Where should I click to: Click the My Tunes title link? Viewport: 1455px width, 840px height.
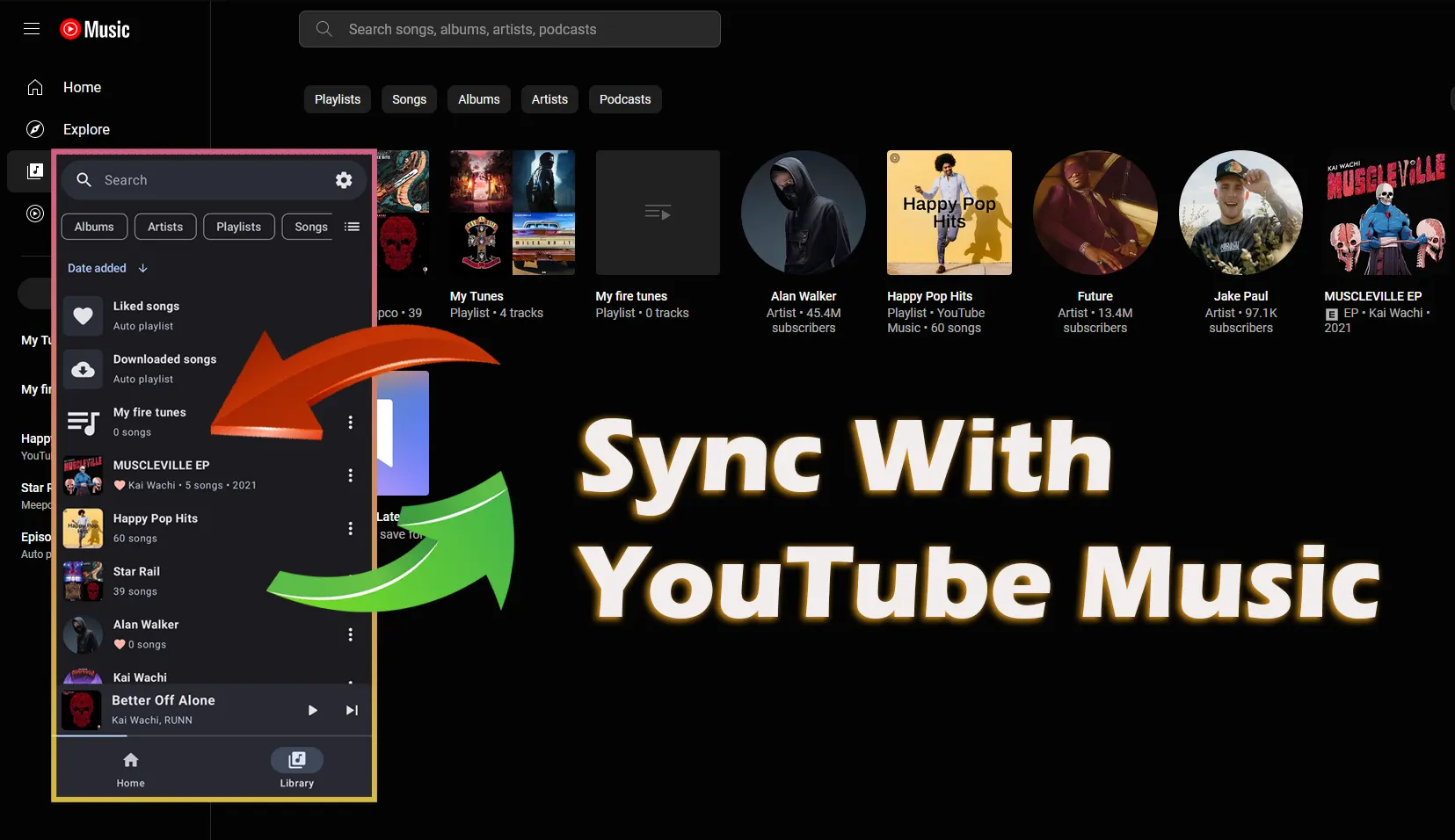click(x=477, y=296)
